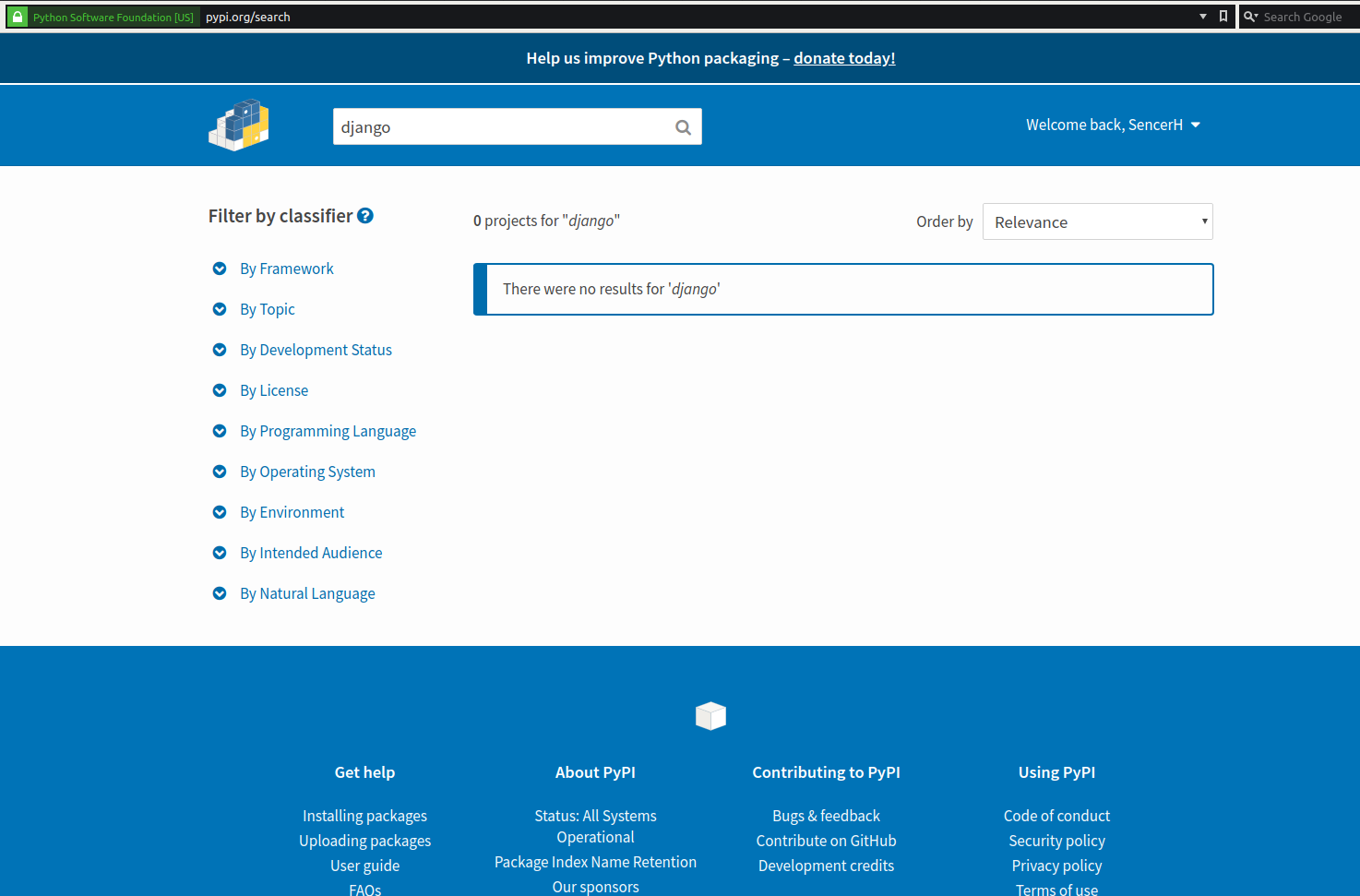The height and width of the screenshot is (896, 1360).
Task: Click the classifier help question mark icon
Action: pyautogui.click(x=365, y=216)
